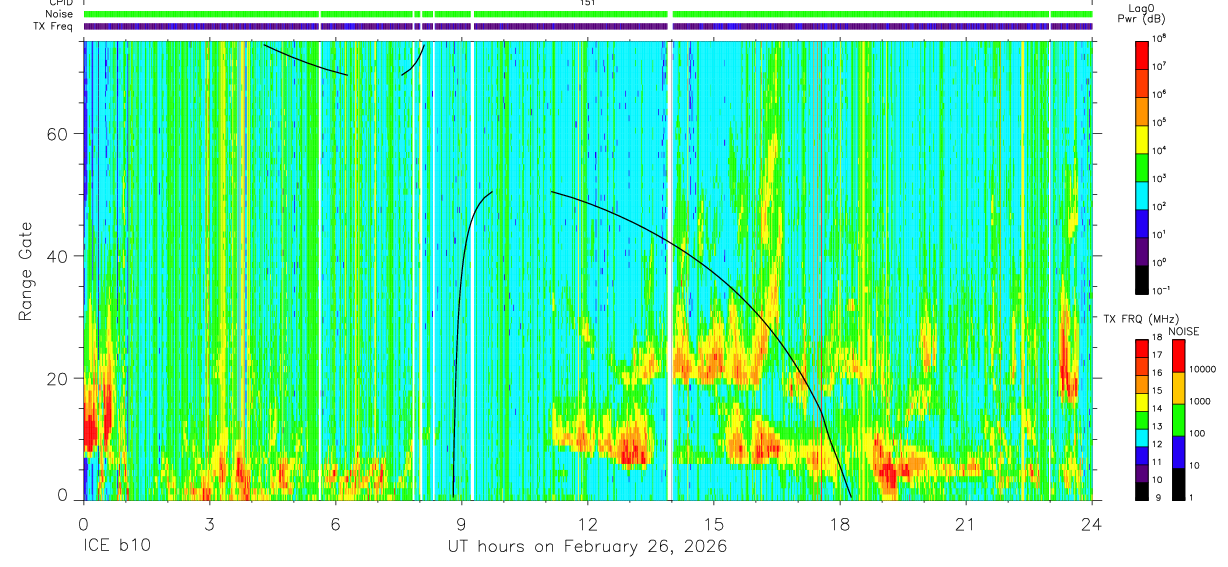Image resolution: width=1228 pixels, height=567 pixels.
Task: Click the '13' label on the TX FRQ scale
Action: click(x=1159, y=427)
